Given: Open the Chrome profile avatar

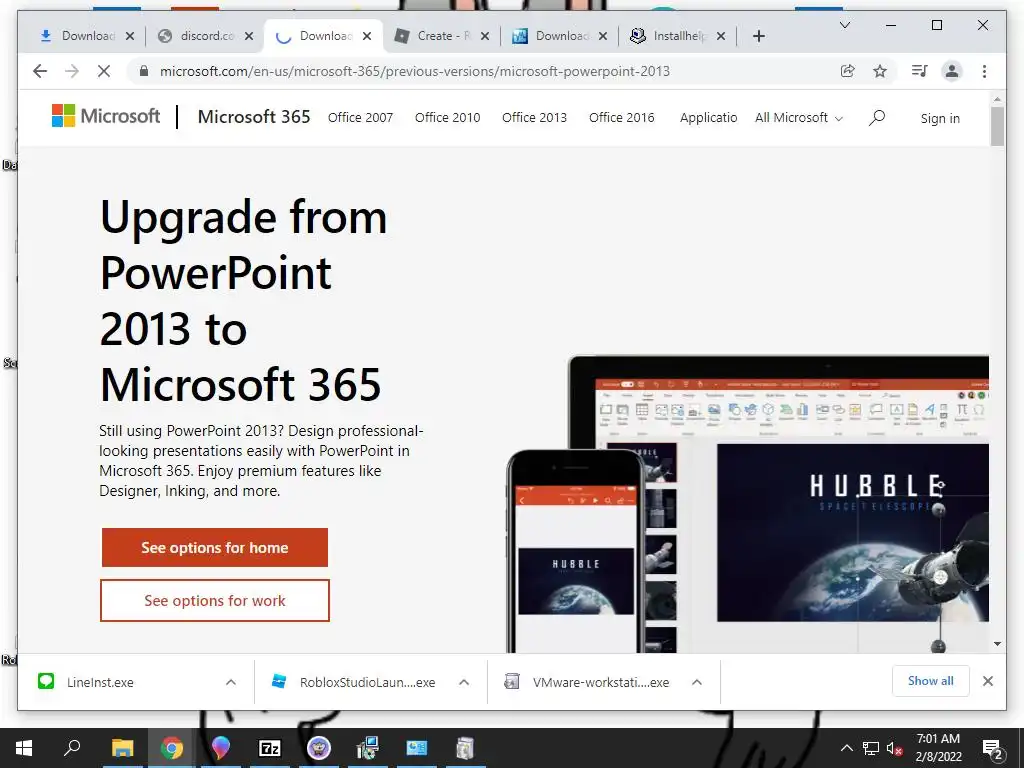Looking at the screenshot, I should click(x=952, y=71).
